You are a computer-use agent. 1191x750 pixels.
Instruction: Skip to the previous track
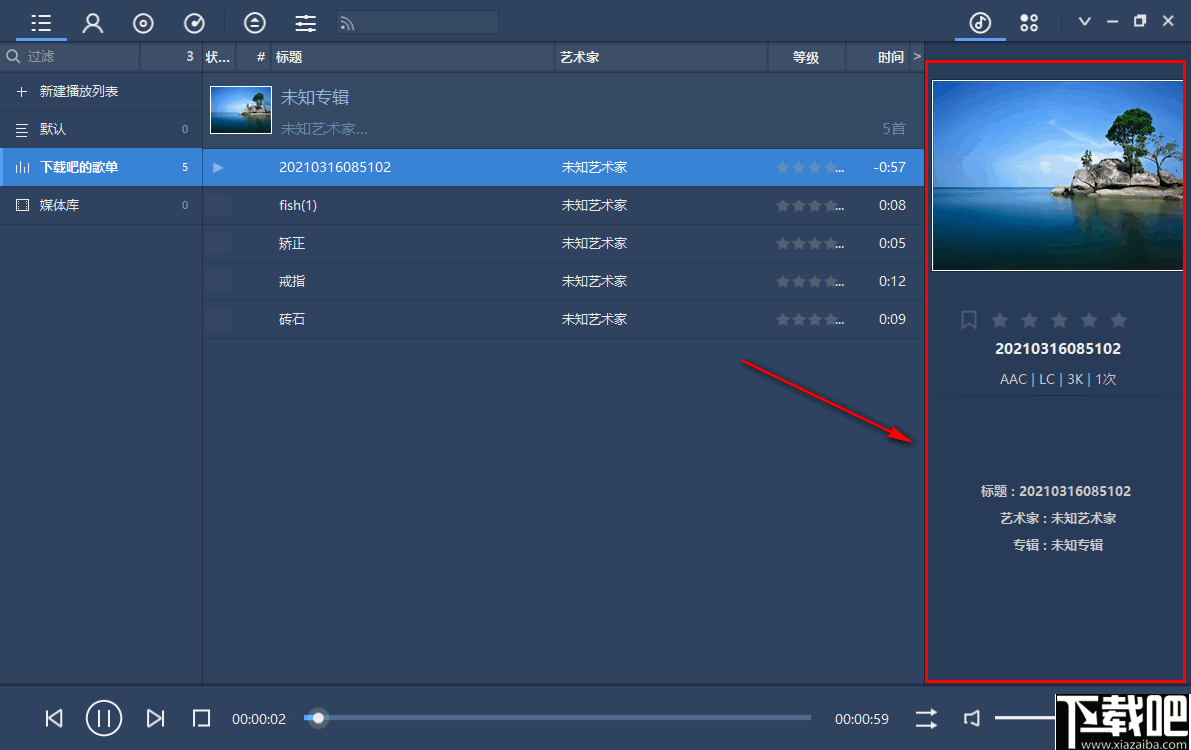[x=54, y=718]
